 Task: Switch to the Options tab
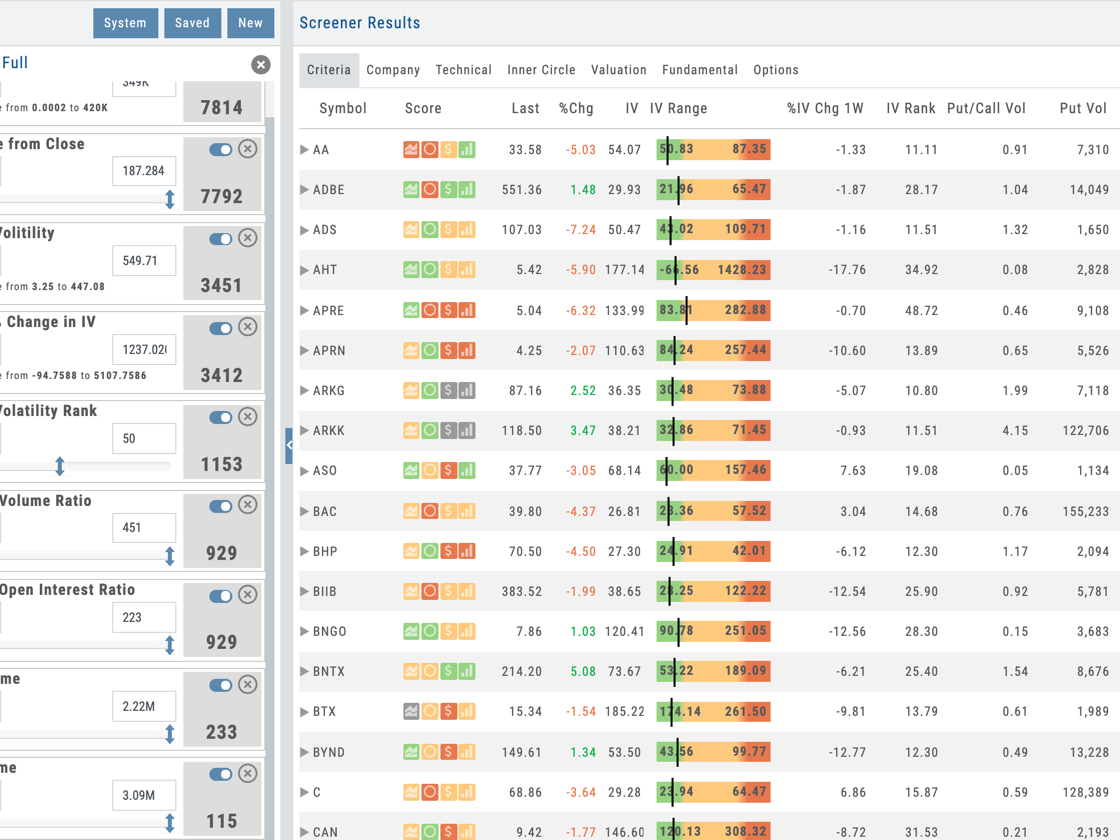[776, 70]
